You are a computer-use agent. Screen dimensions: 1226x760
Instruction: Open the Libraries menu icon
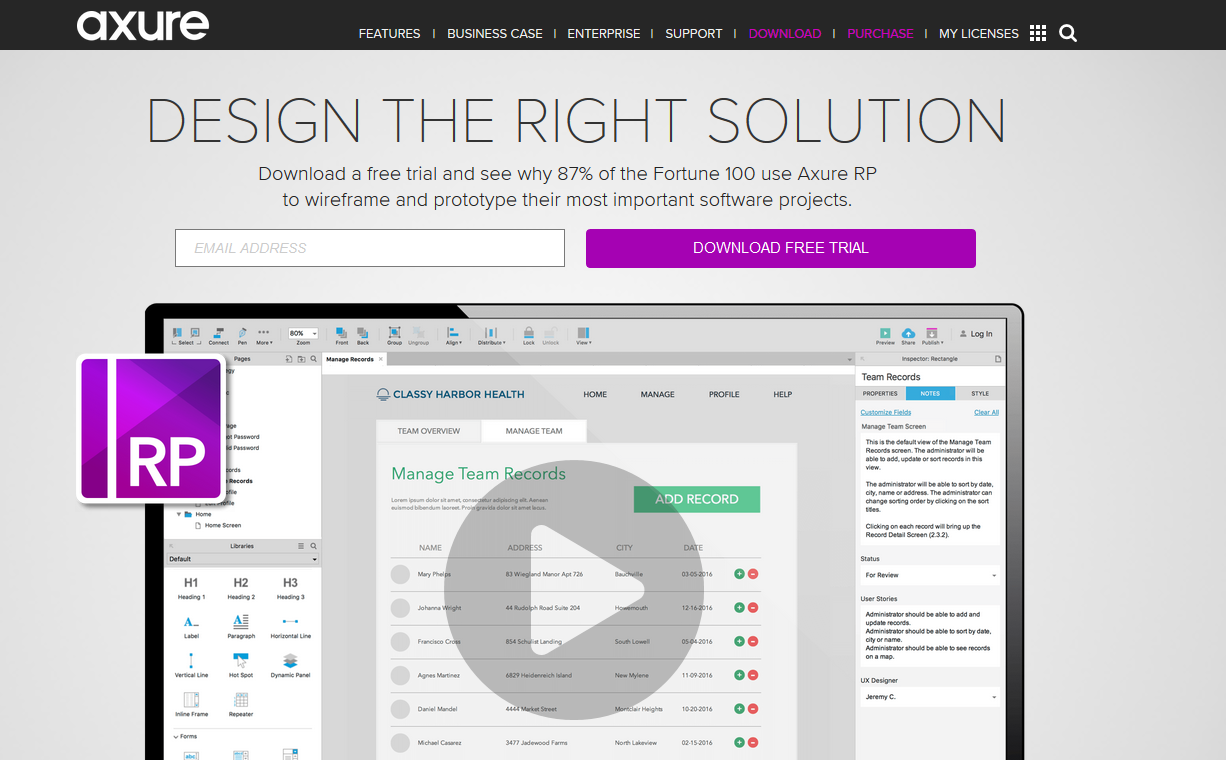301,546
